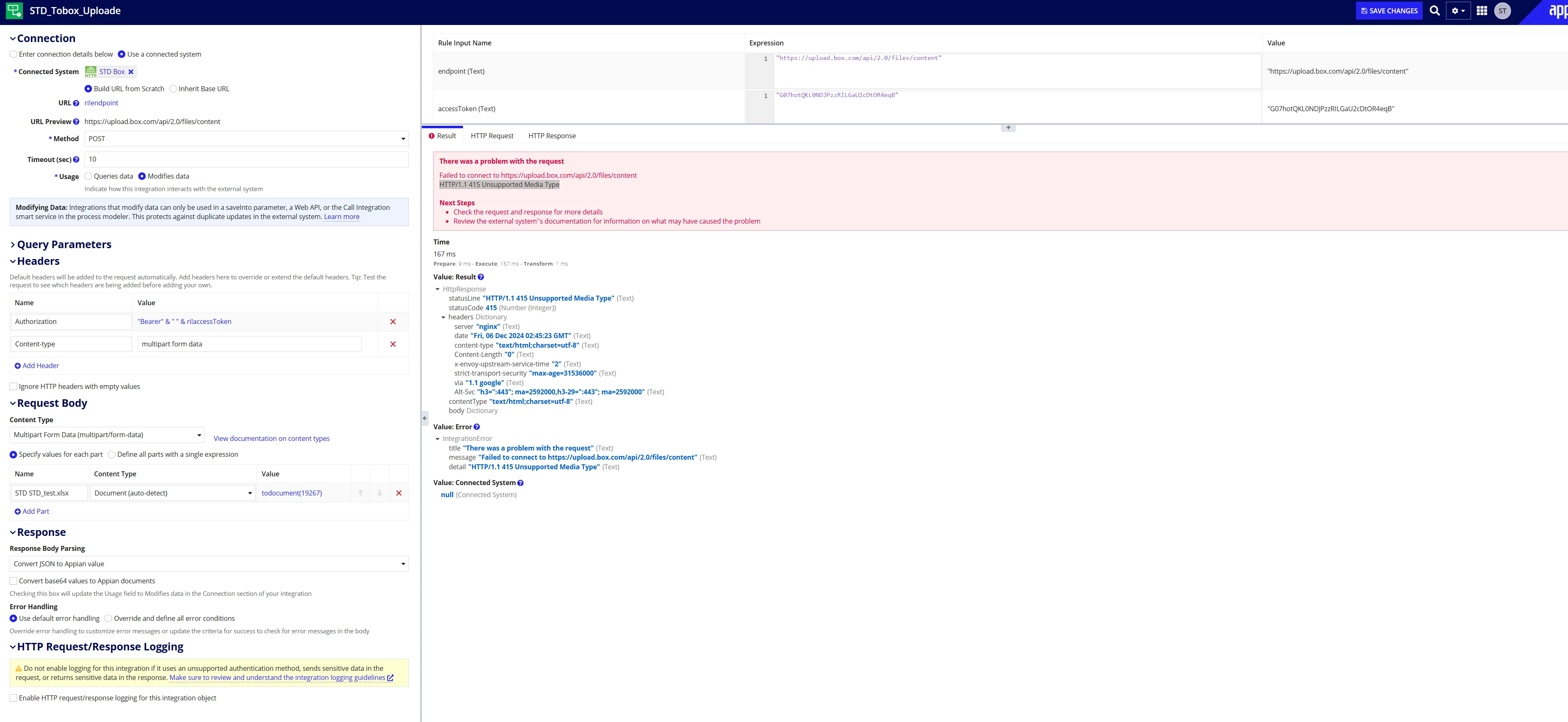Collapse the Response section
This screenshot has width=1568, height=722.
[13, 533]
